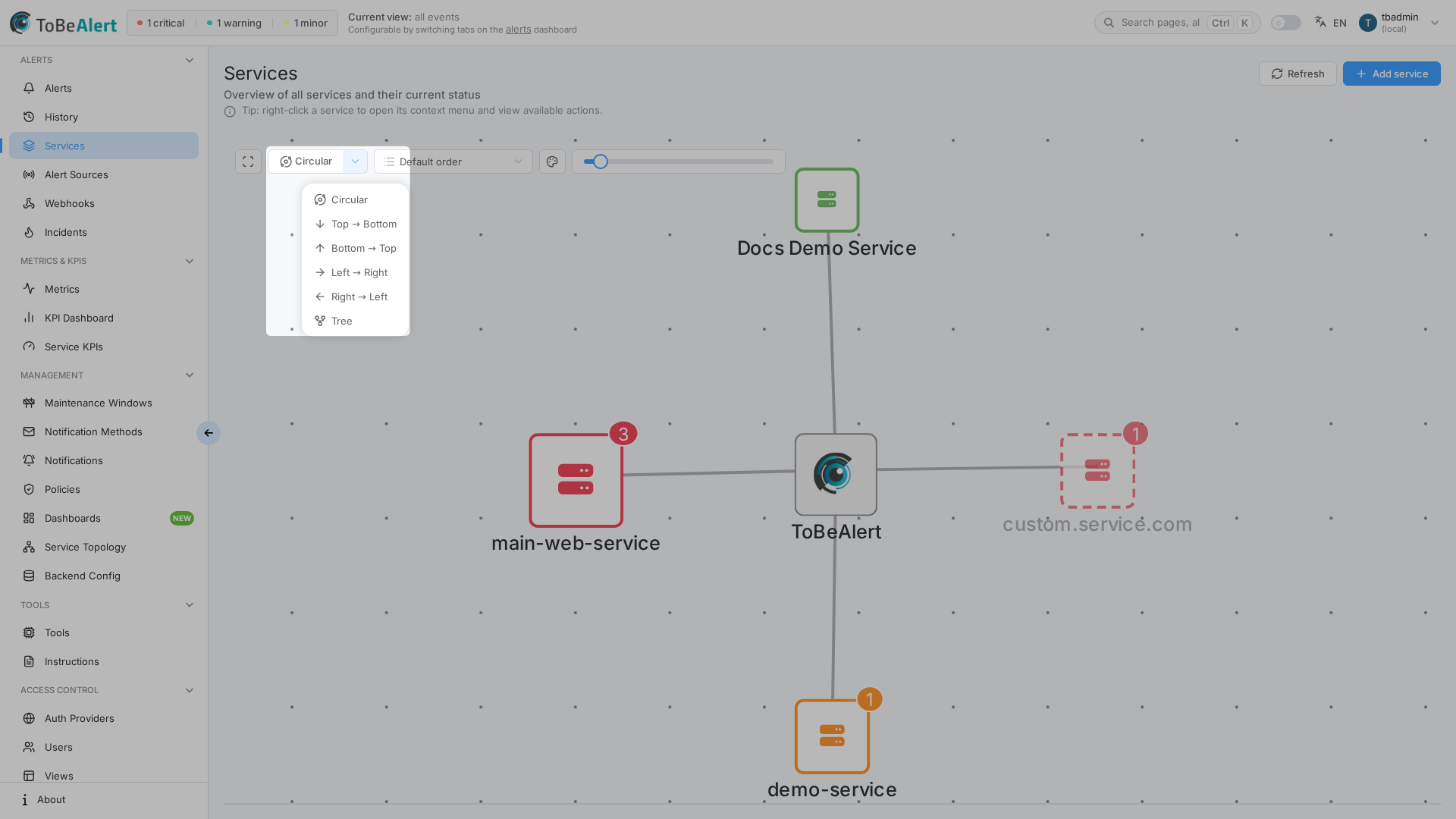Click the 1 warning status badge
This screenshot has width=1456, height=819.
[x=234, y=23]
